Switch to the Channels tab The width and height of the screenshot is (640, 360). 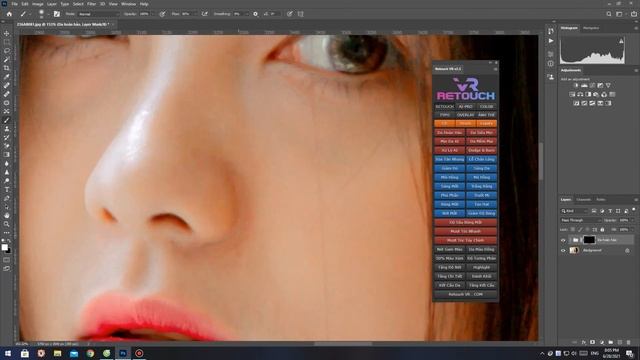click(583, 200)
